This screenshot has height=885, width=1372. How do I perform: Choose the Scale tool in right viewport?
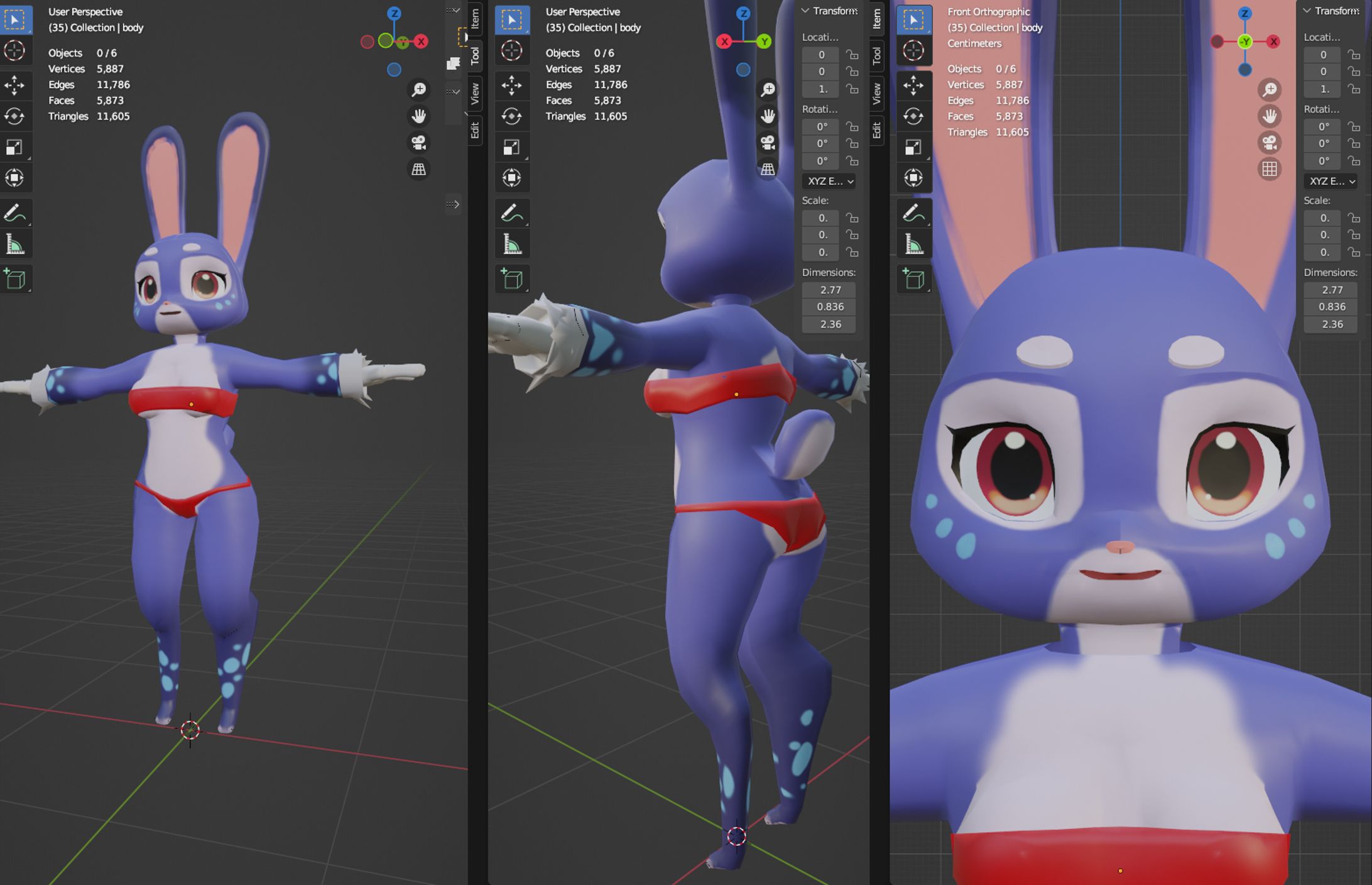point(913,147)
